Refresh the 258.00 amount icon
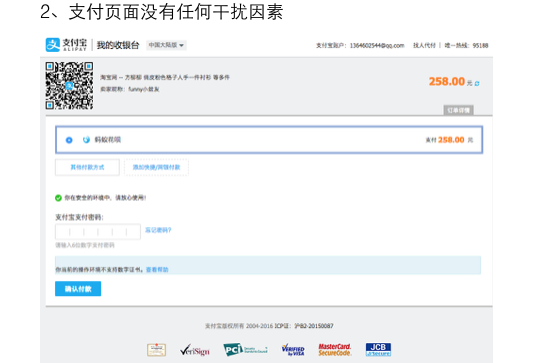 pyautogui.click(x=477, y=83)
